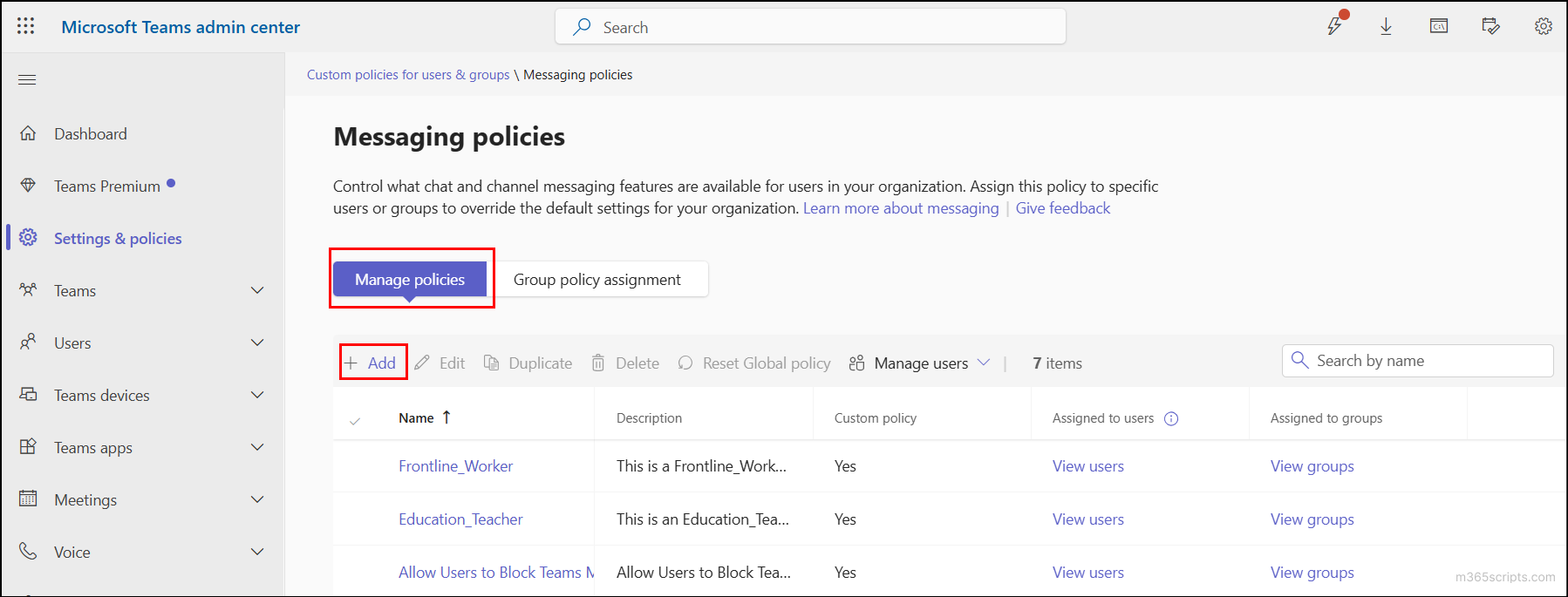Expand the Voice section chevron
The height and width of the screenshot is (597, 1568).
point(257,552)
